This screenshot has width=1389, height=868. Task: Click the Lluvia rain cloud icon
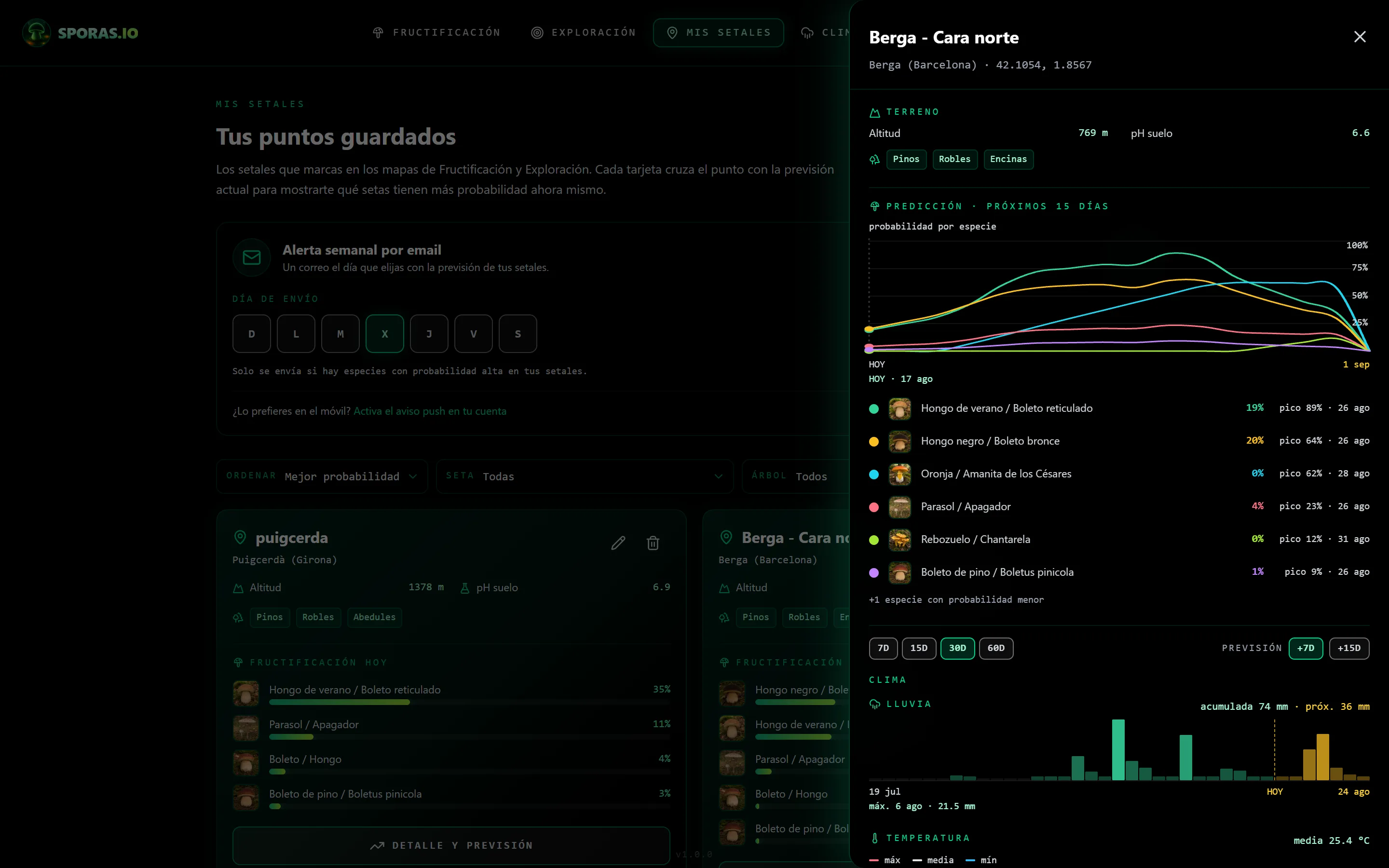click(x=875, y=705)
